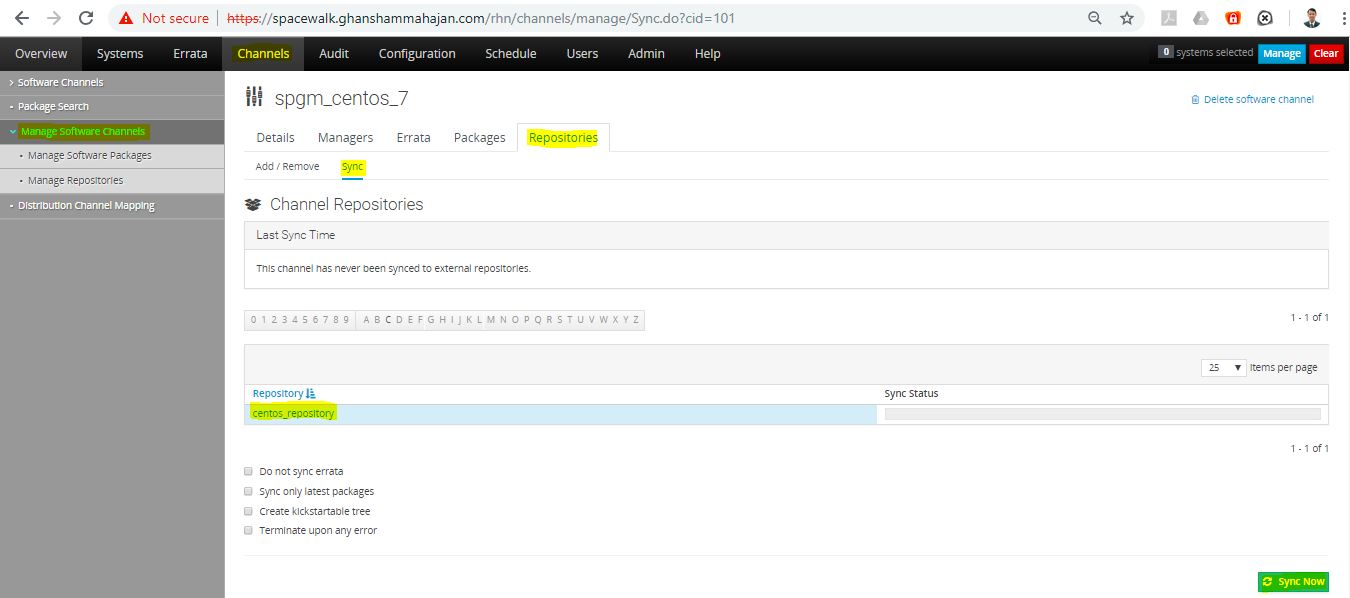Tick the Create kickstartable tree option

(x=248, y=511)
